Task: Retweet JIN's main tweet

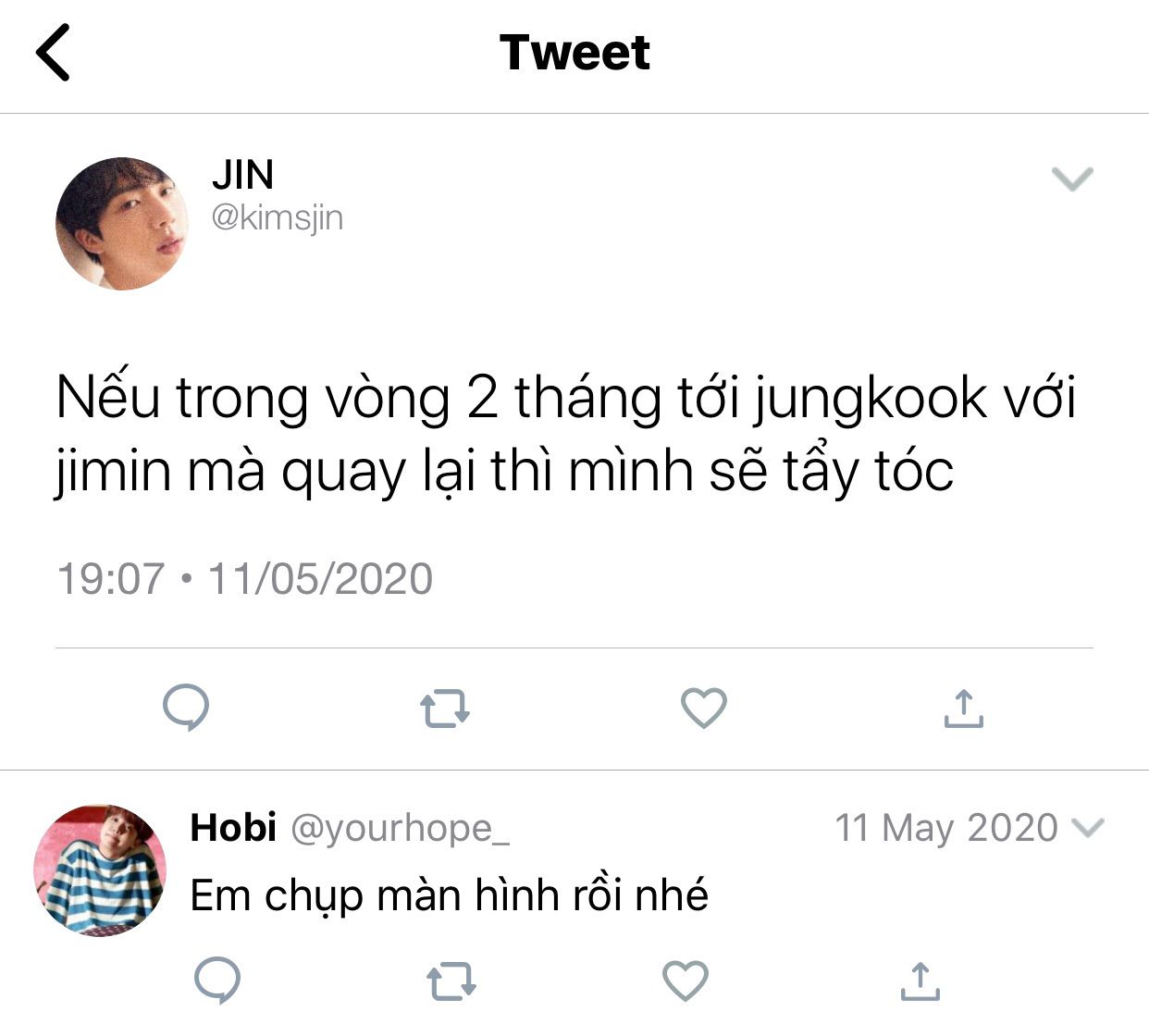Action: [x=445, y=709]
